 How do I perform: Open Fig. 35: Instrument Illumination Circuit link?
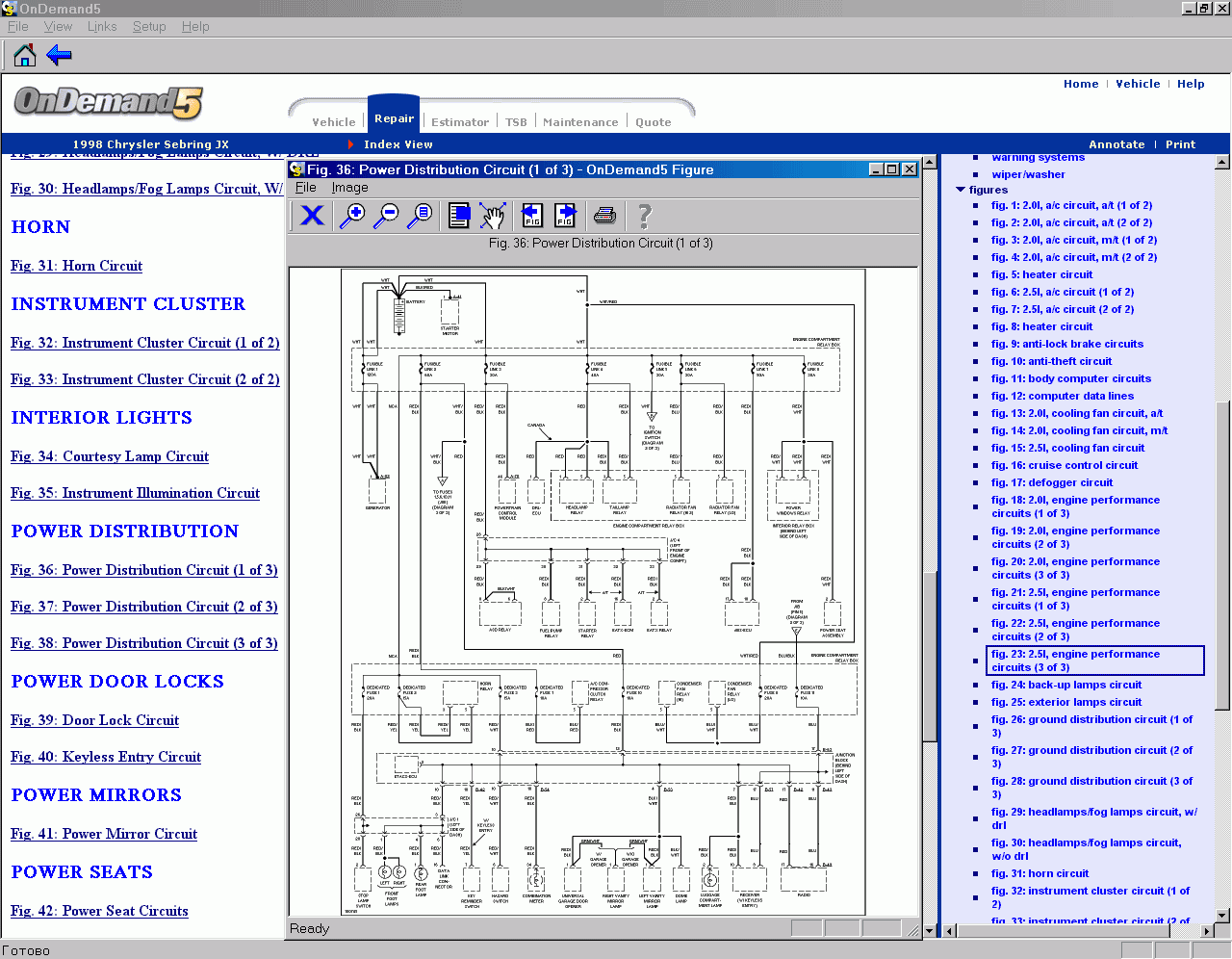coord(135,493)
